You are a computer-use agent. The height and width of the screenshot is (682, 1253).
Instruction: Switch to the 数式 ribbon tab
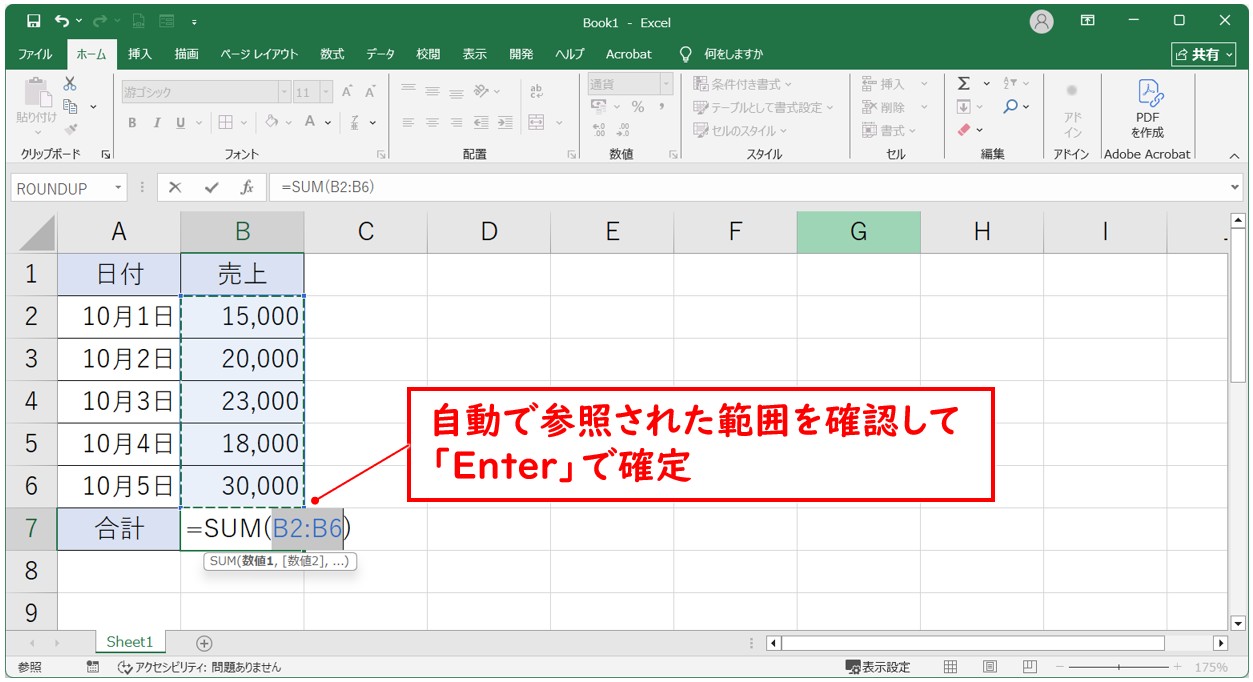coord(332,54)
